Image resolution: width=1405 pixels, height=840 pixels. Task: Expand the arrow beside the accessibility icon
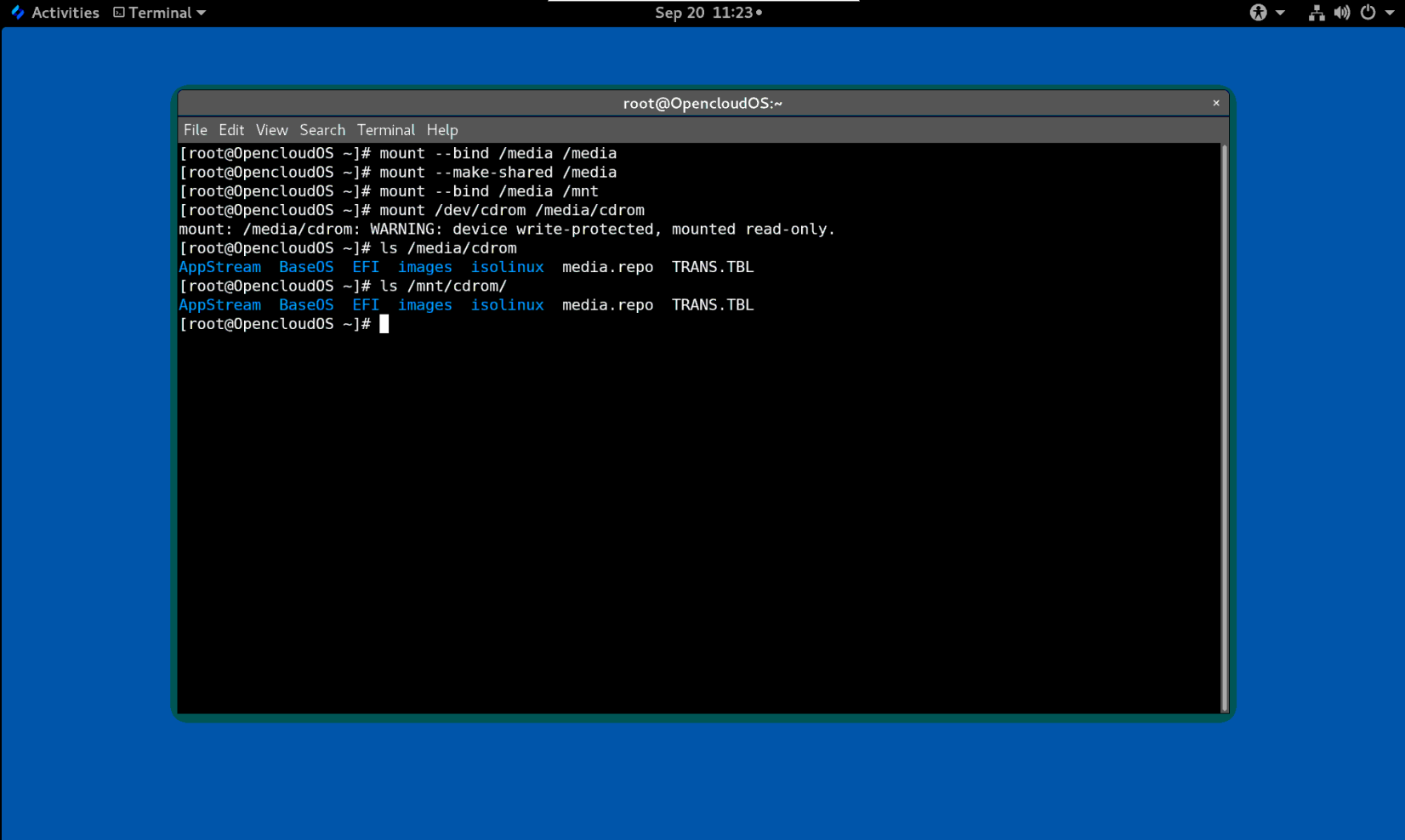(x=1280, y=13)
